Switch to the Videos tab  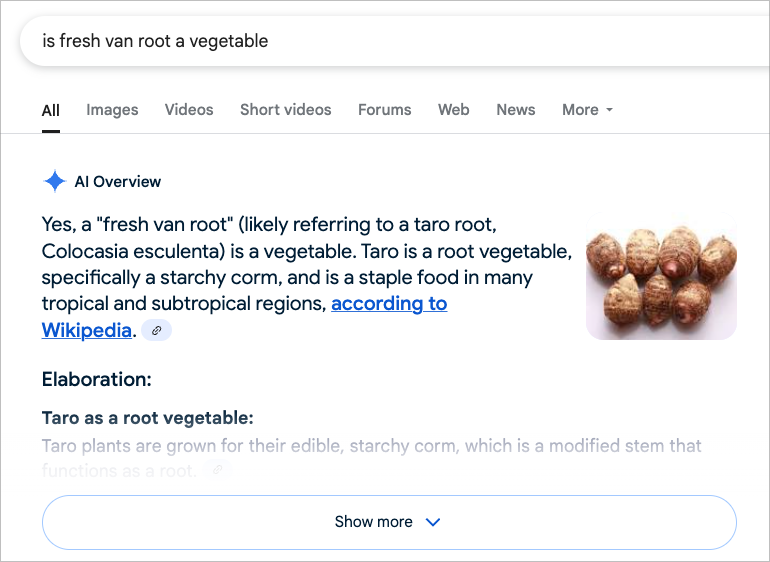coord(189,110)
